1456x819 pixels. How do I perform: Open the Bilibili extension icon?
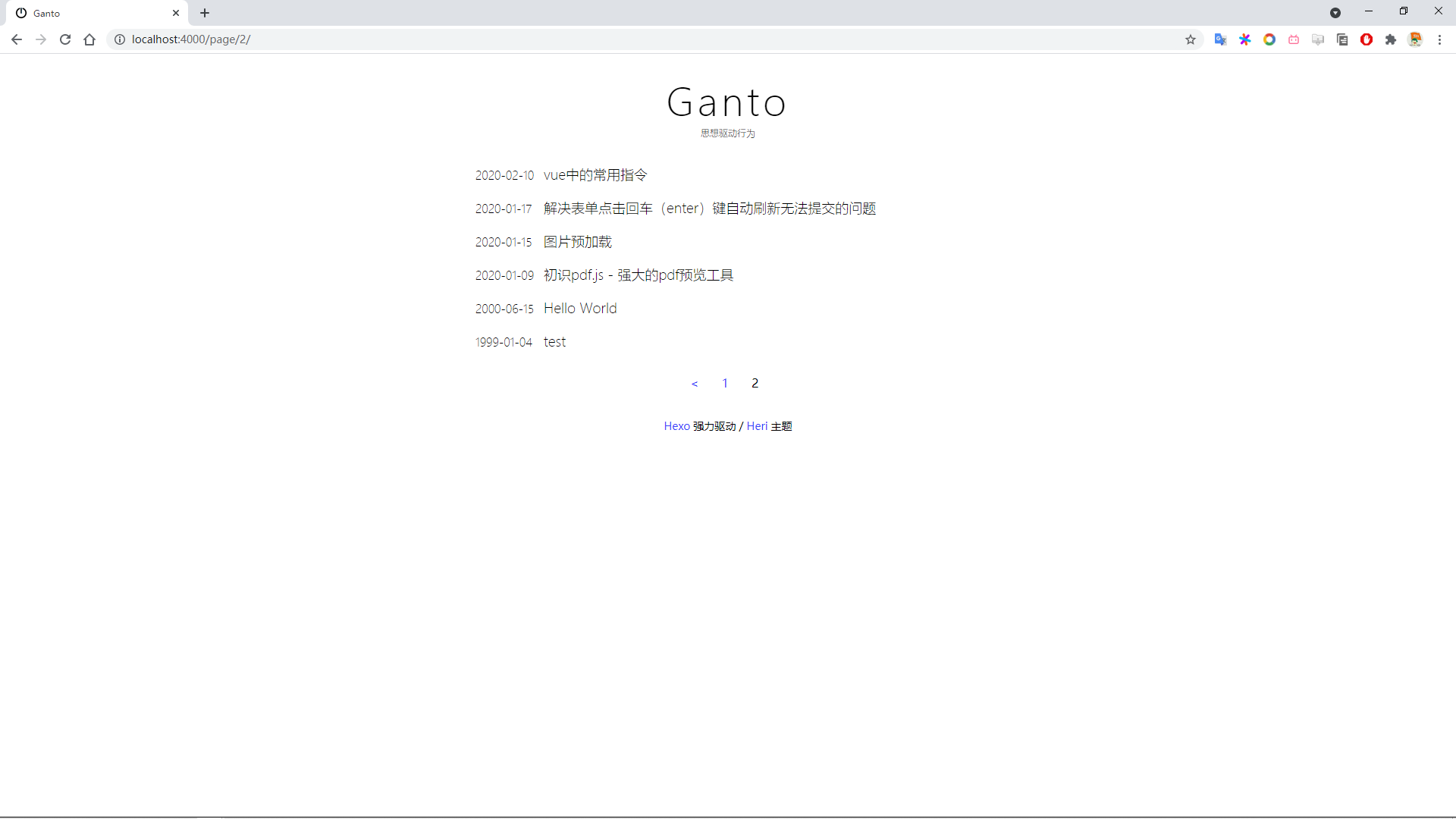click(1294, 39)
